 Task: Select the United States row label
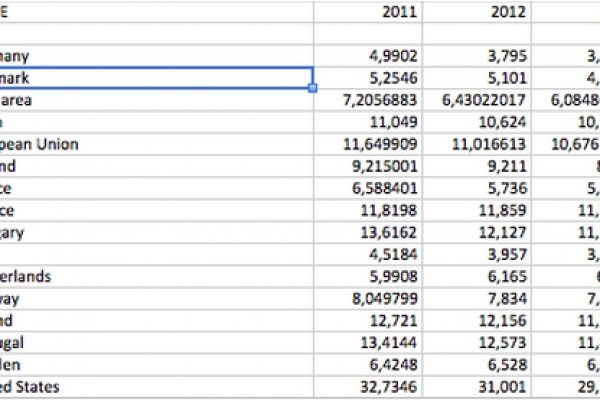point(40,386)
